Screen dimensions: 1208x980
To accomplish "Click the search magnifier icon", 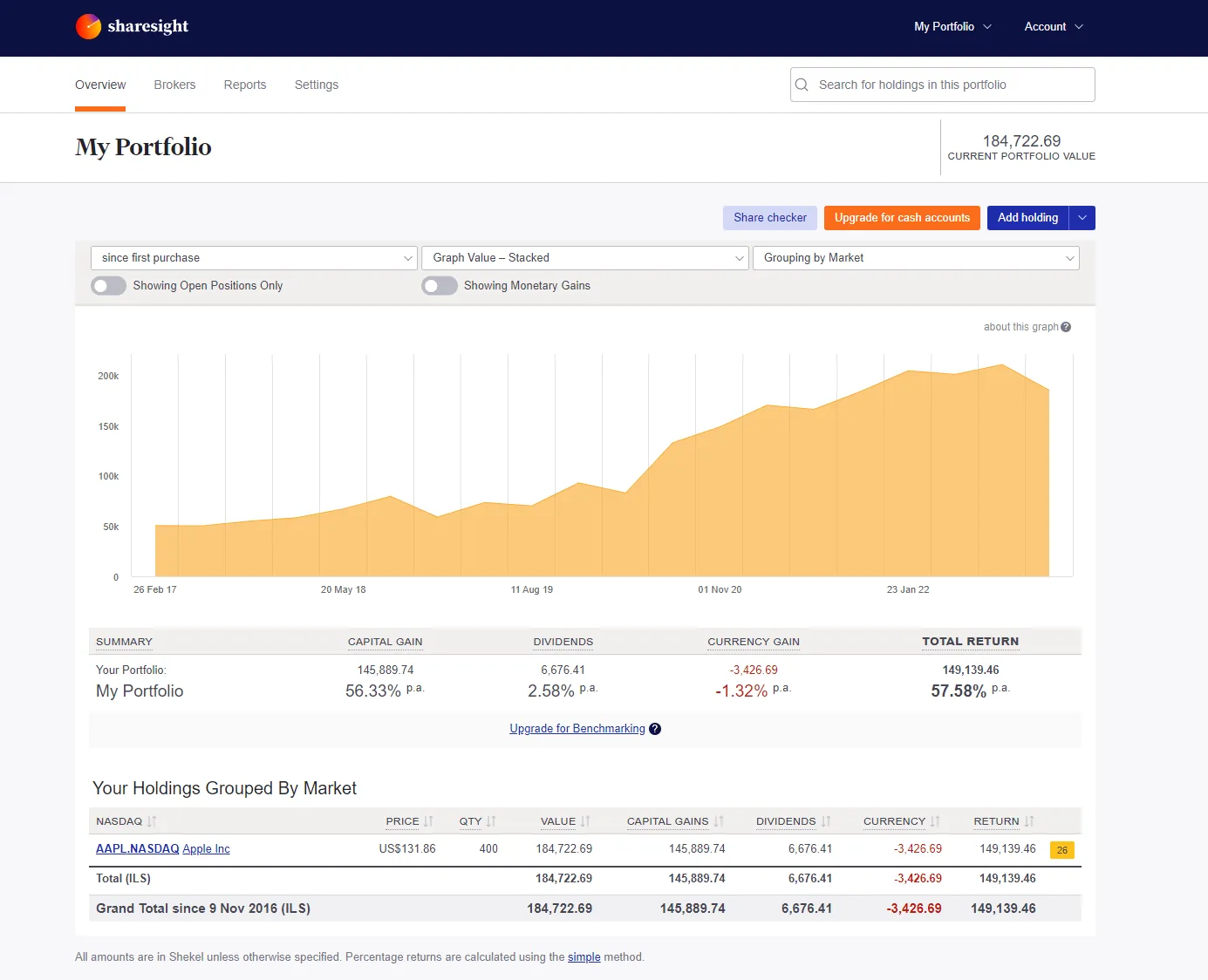I will [x=802, y=85].
